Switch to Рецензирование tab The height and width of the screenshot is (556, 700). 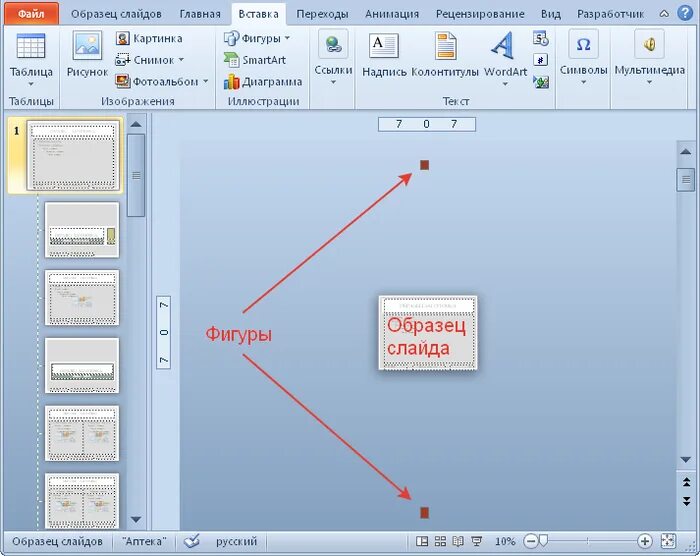(480, 14)
